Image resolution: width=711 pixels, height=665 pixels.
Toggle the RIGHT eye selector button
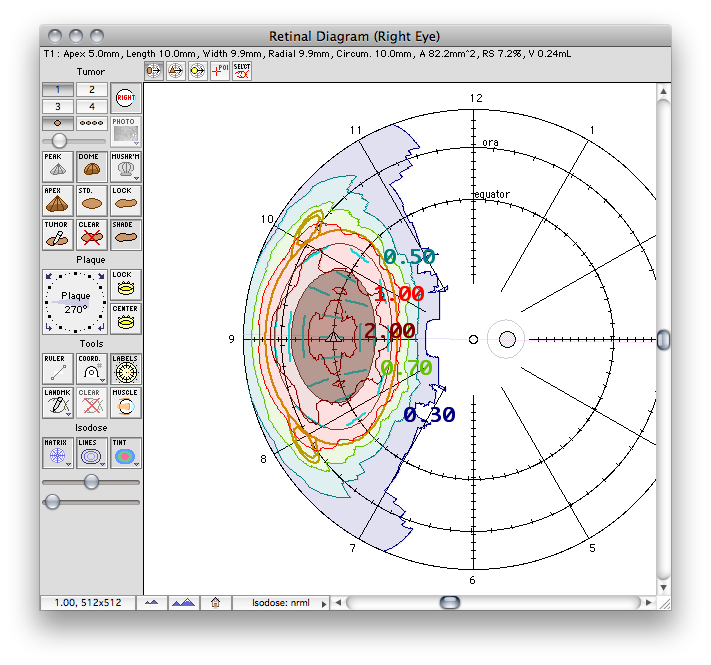click(x=126, y=98)
